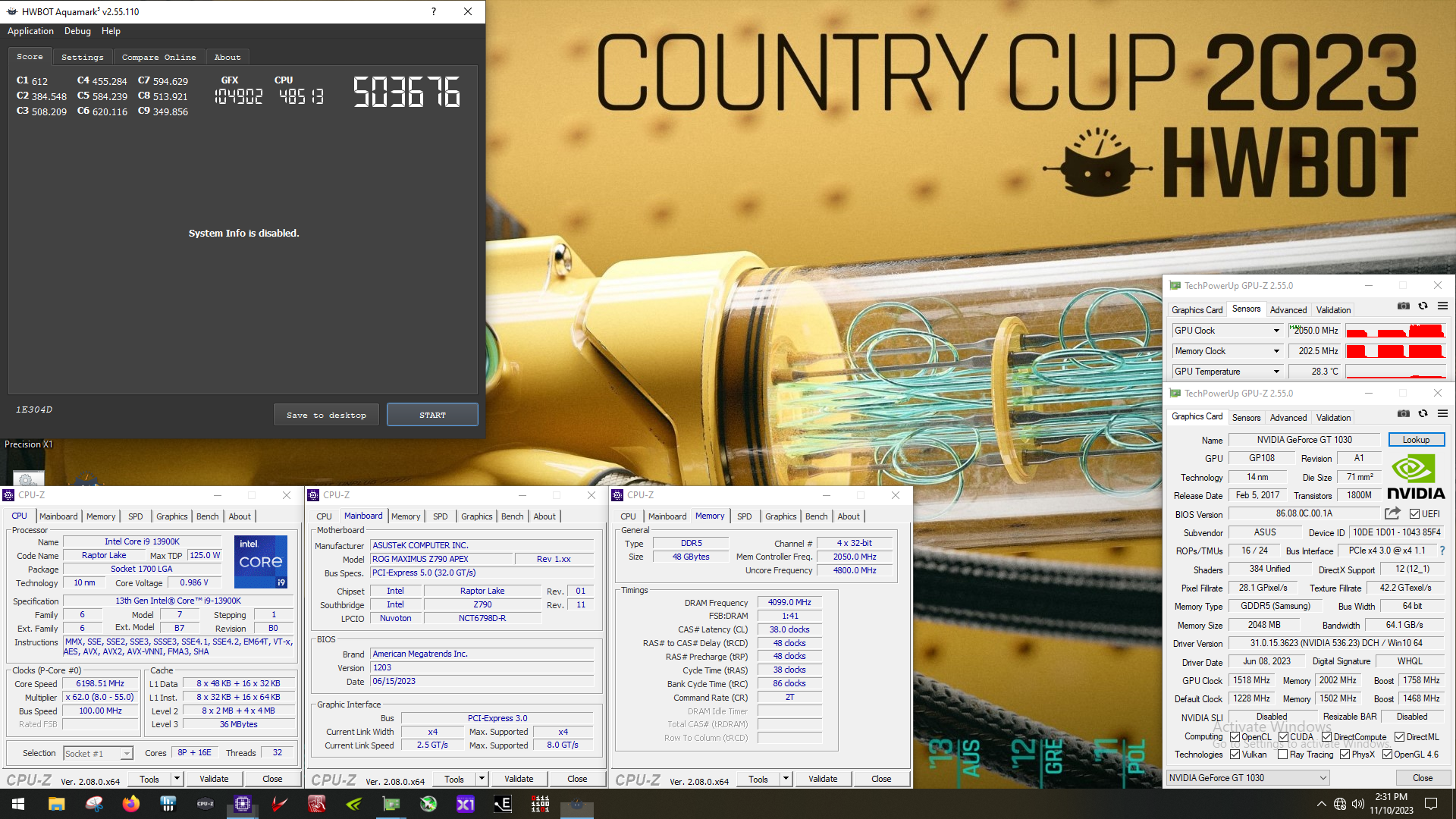Screen dimensions: 1456x819
Task: Click GPU-Z graphics card taskbar icon
Action: (391, 804)
